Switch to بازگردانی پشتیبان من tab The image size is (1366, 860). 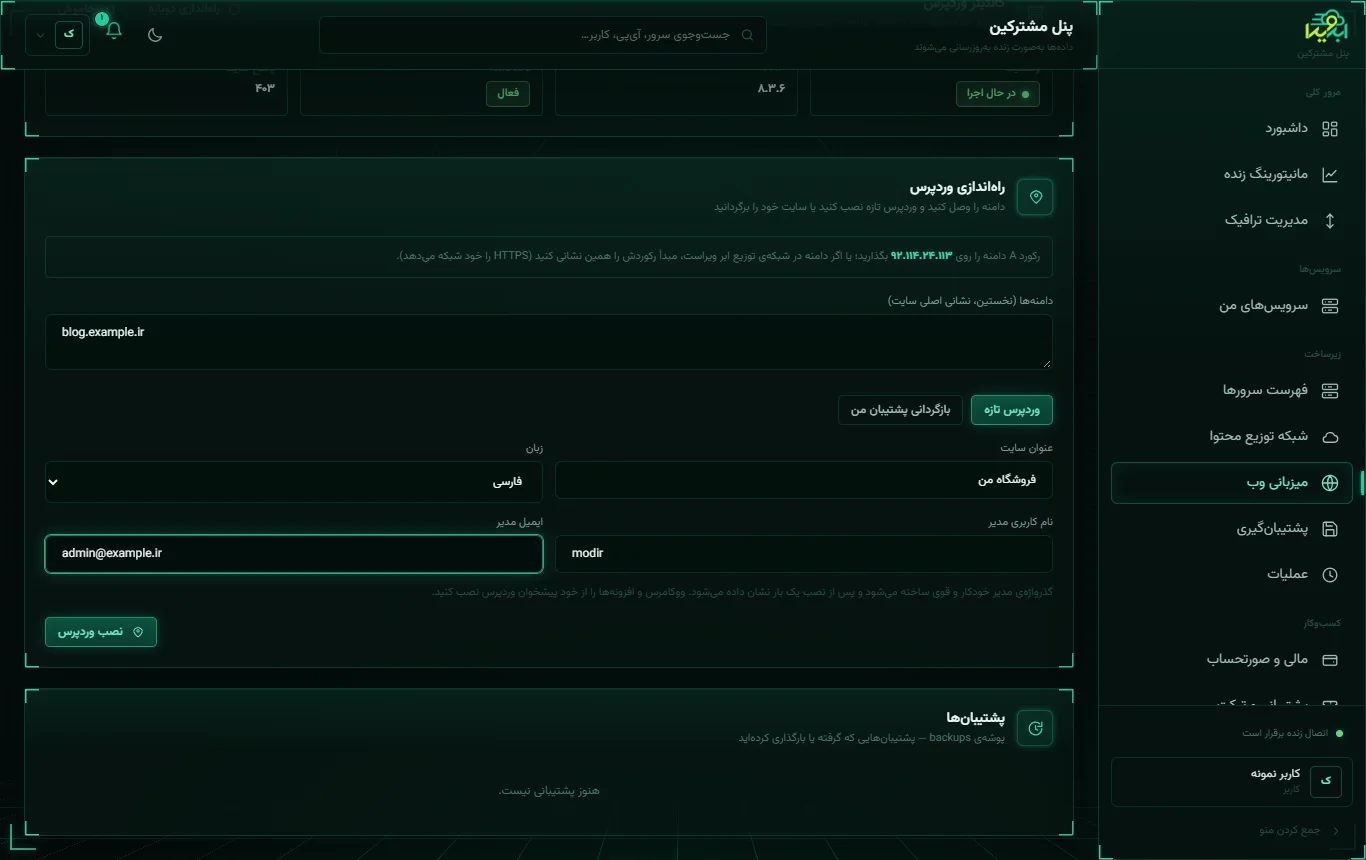[900, 410]
